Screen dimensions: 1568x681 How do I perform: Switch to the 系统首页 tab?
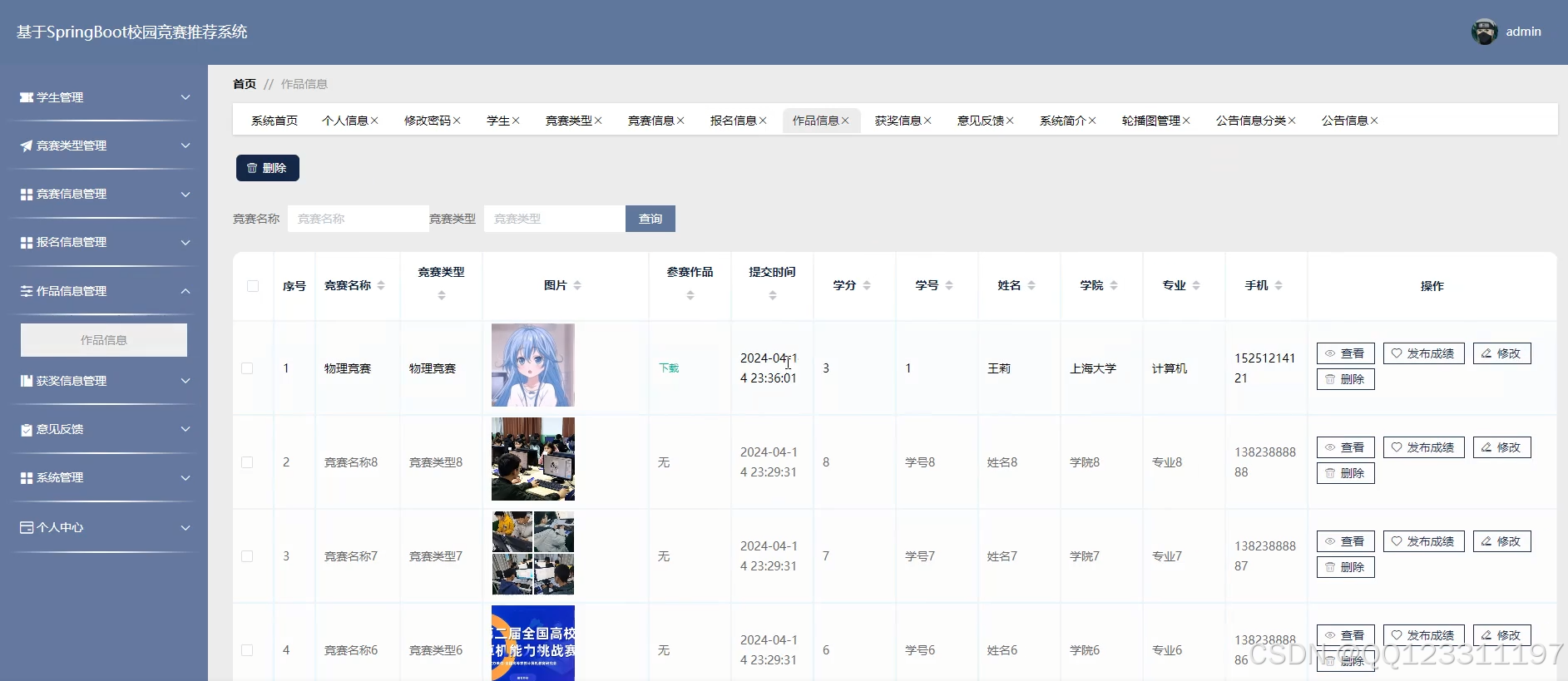[x=275, y=121]
